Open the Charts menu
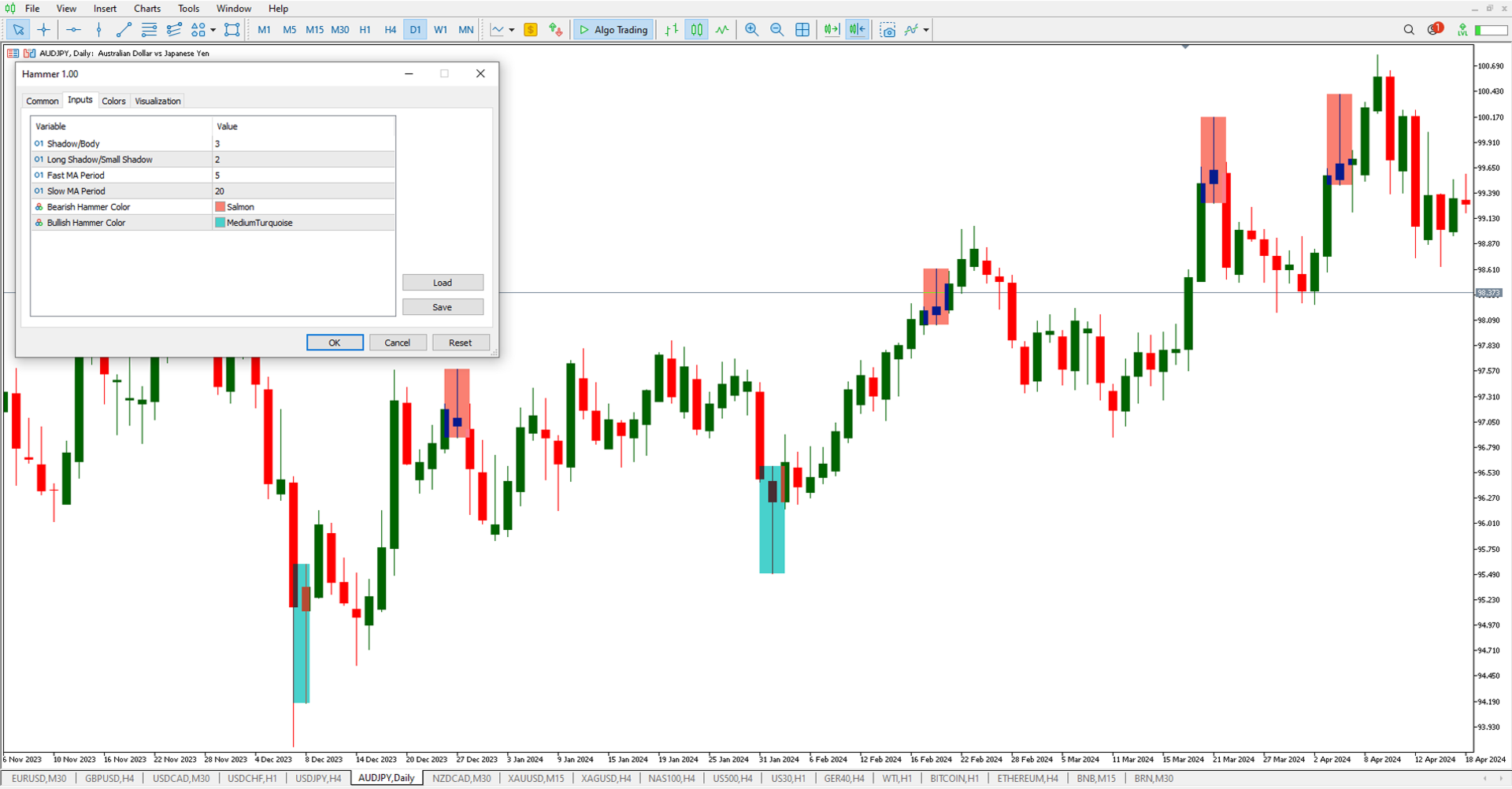 [146, 9]
